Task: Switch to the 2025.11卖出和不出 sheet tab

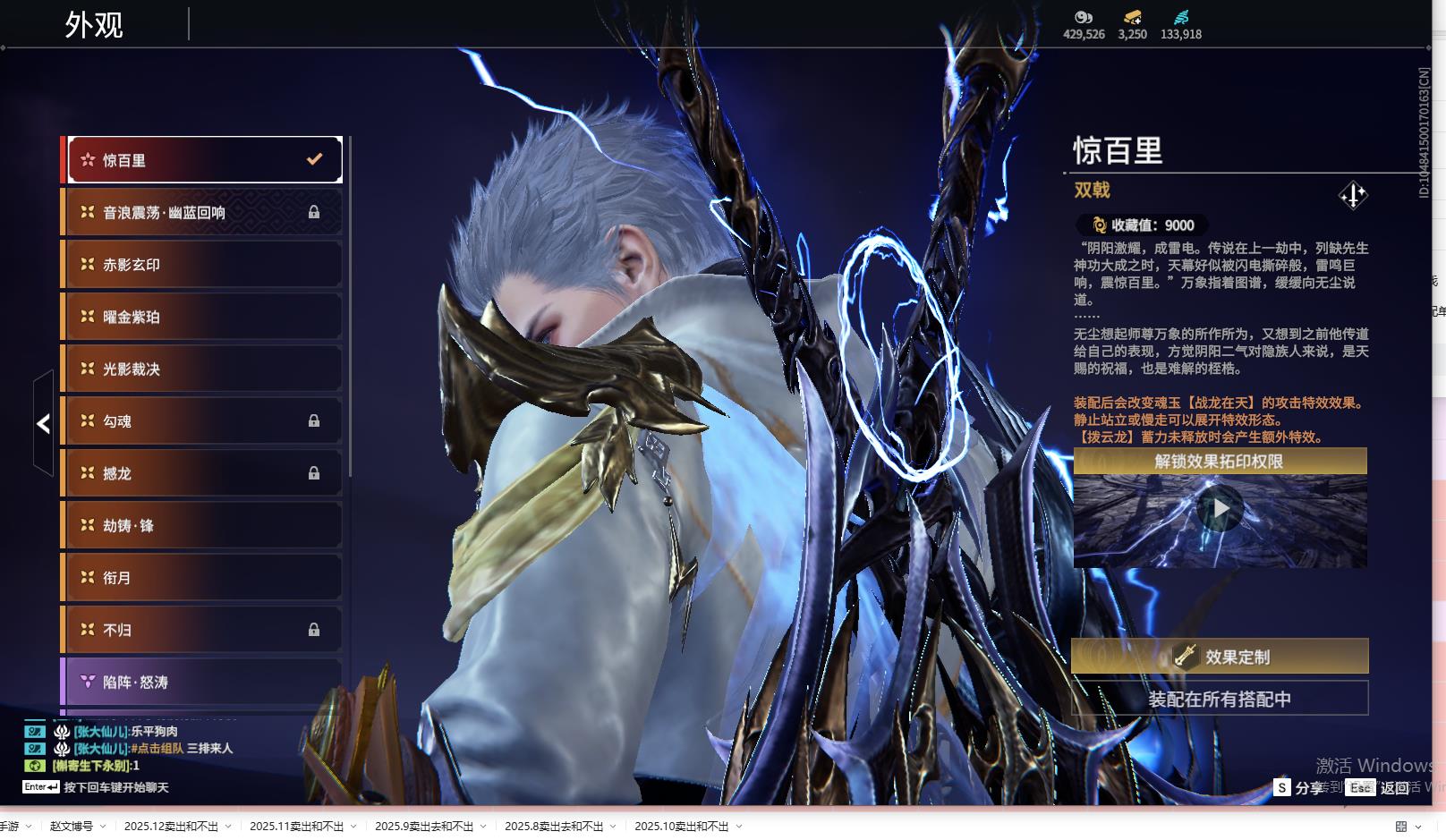Action: pyautogui.click(x=296, y=827)
